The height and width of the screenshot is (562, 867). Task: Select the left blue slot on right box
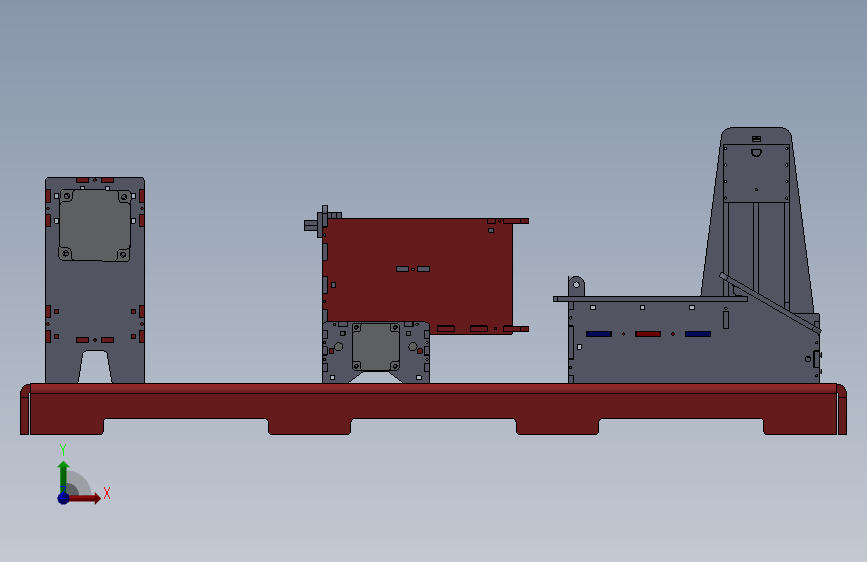pos(599,334)
